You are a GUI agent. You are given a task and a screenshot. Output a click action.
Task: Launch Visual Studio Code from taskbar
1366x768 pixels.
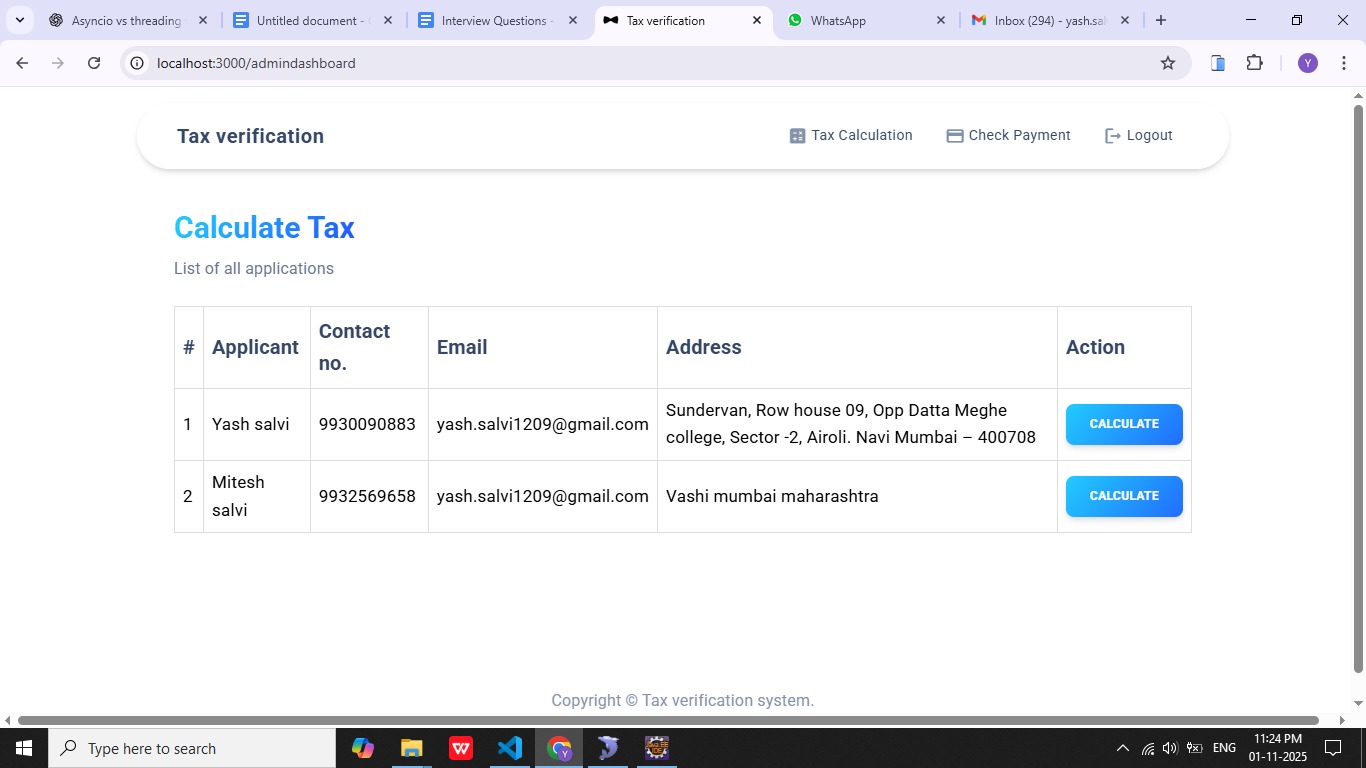(x=509, y=748)
